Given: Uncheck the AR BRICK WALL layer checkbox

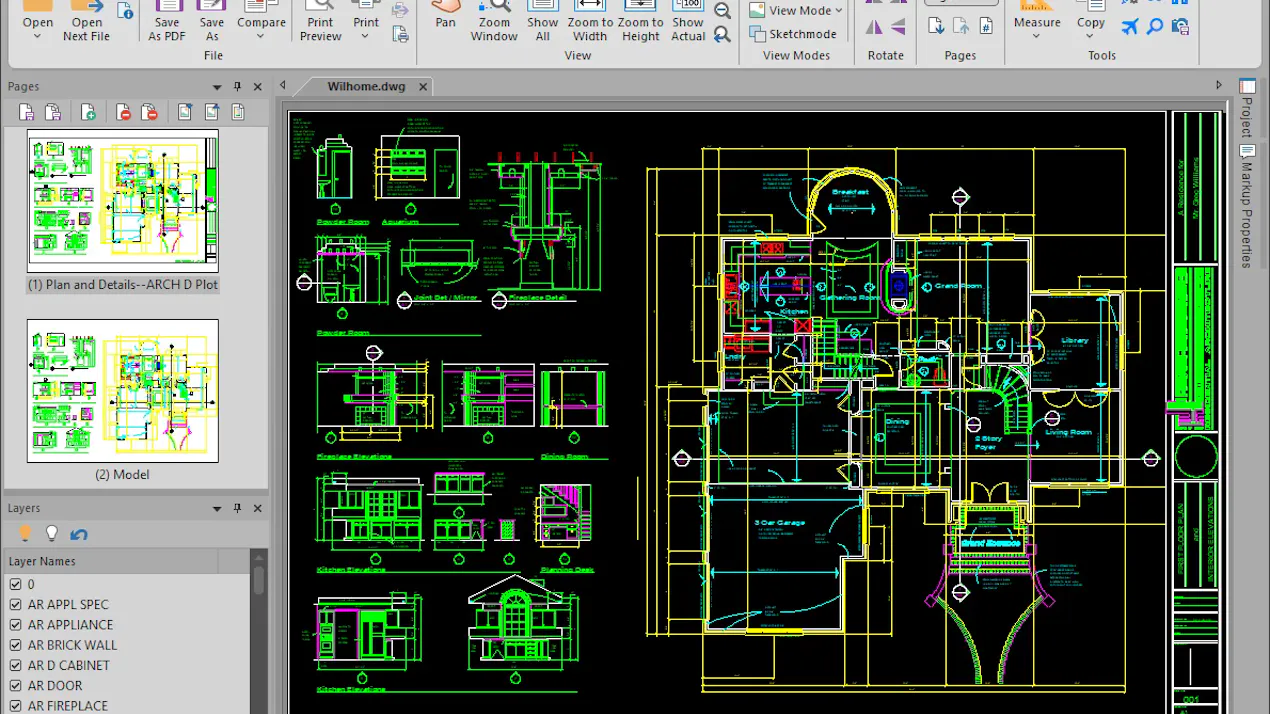Looking at the screenshot, I should 16,645.
